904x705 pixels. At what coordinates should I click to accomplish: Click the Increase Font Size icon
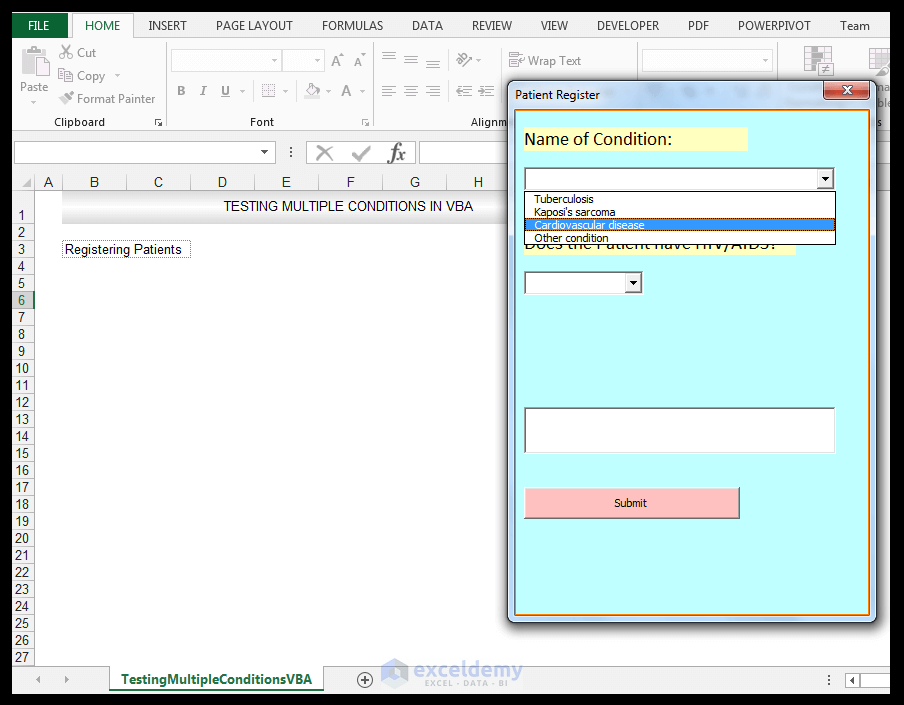[x=337, y=60]
